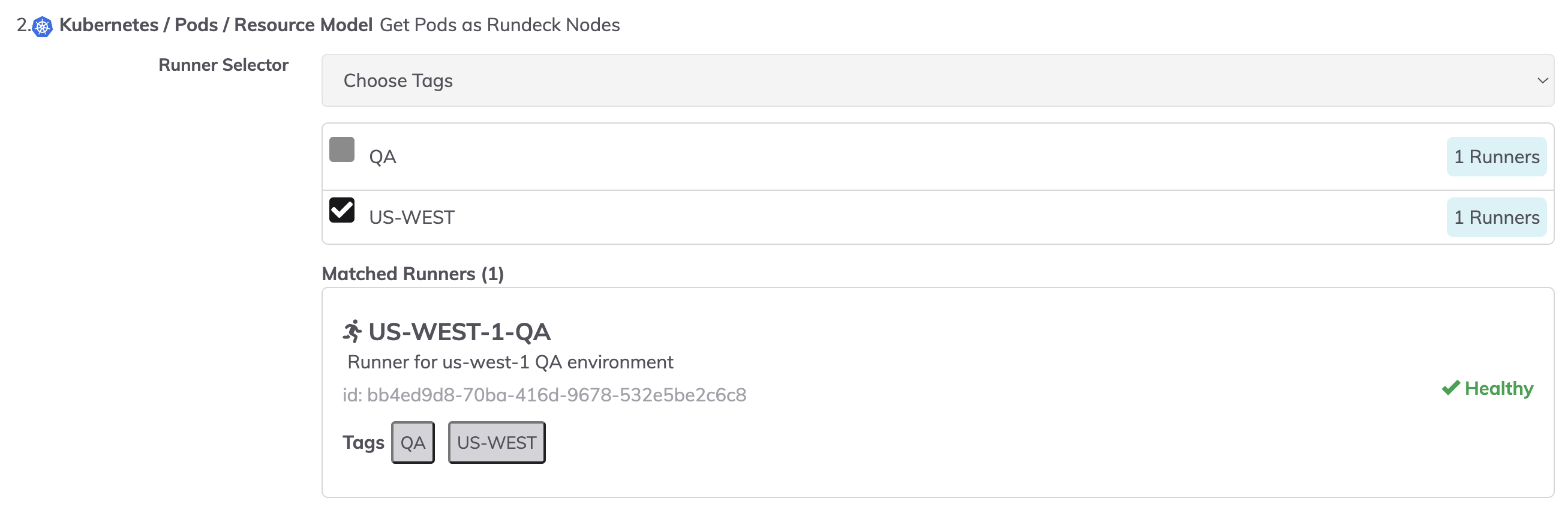Open the Choose Tags dropdown
The width and height of the screenshot is (1568, 516).
tap(791, 80)
